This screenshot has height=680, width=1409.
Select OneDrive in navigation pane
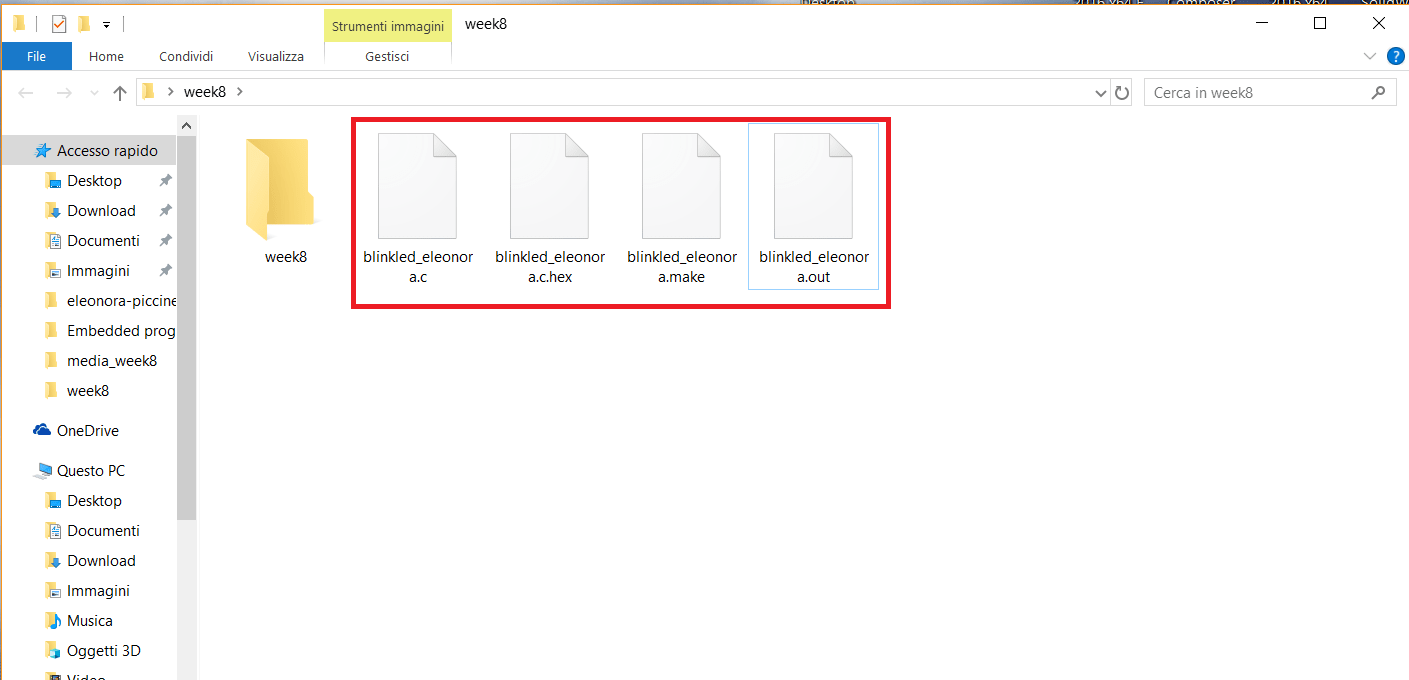(x=88, y=431)
